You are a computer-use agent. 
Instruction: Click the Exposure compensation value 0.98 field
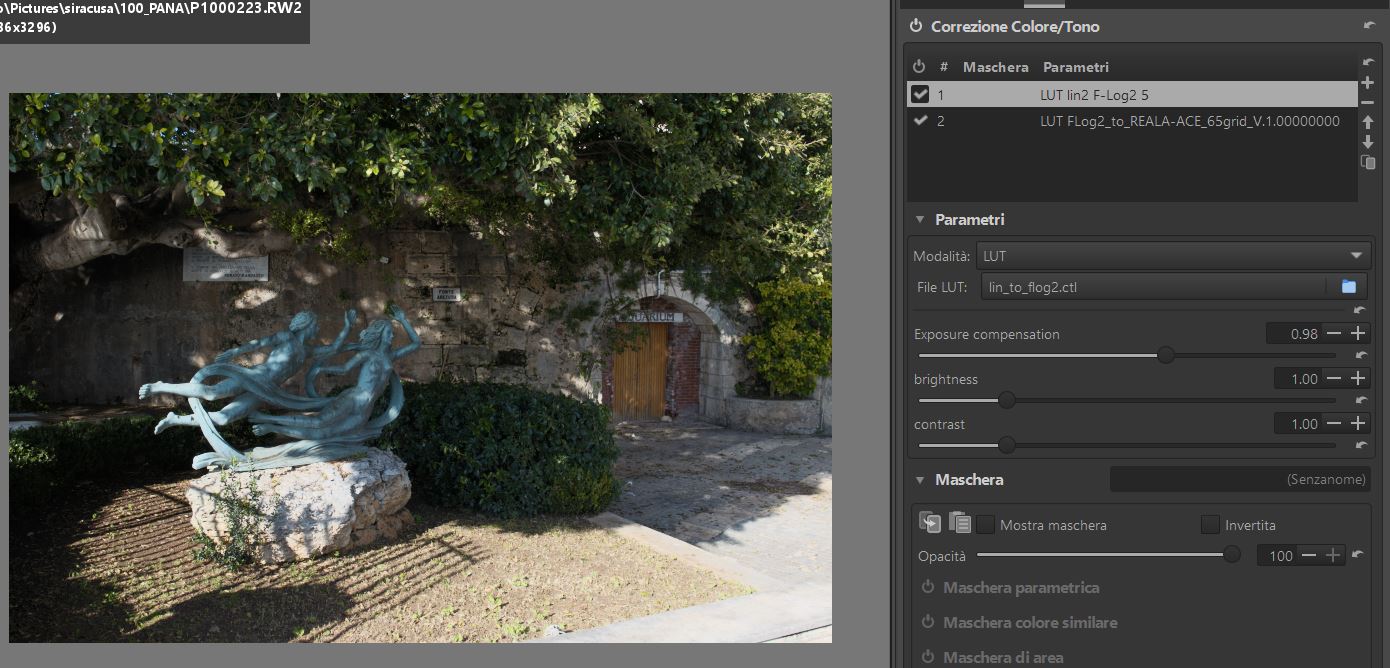click(x=1295, y=334)
